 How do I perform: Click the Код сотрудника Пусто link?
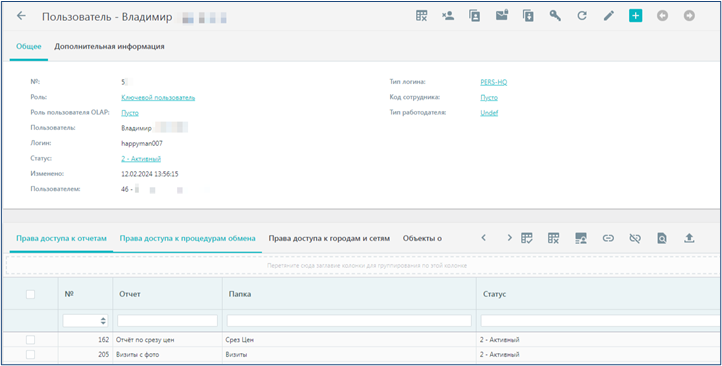[489, 98]
